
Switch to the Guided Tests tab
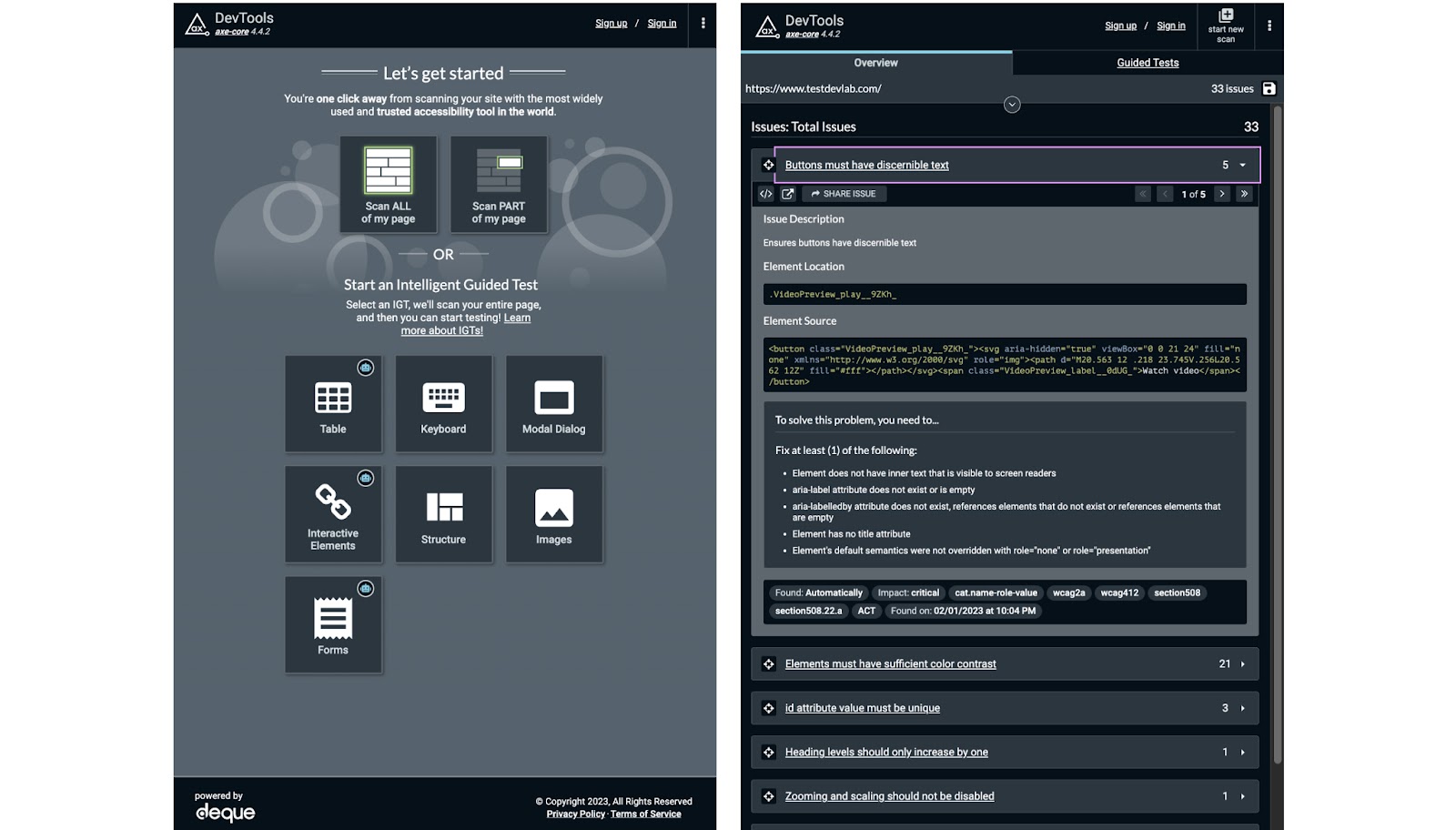click(x=1148, y=63)
